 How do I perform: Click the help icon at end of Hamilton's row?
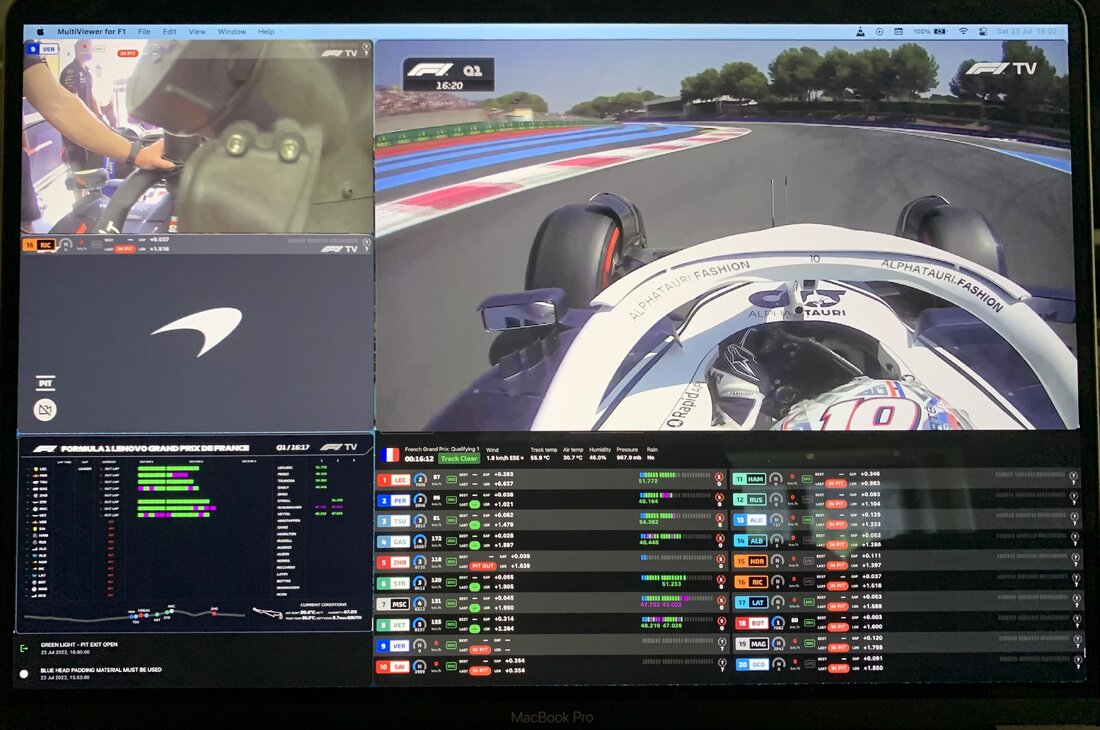(1073, 478)
